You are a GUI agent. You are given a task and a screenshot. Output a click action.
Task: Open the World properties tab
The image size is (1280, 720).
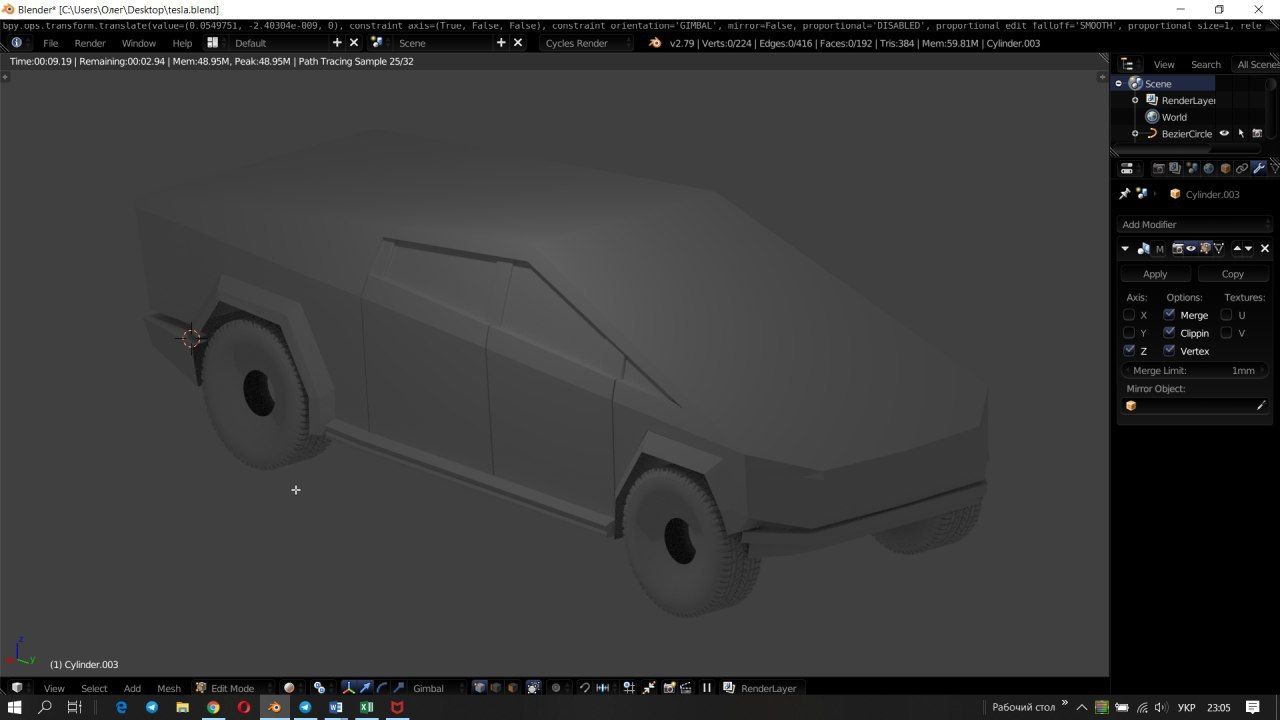(1208, 168)
